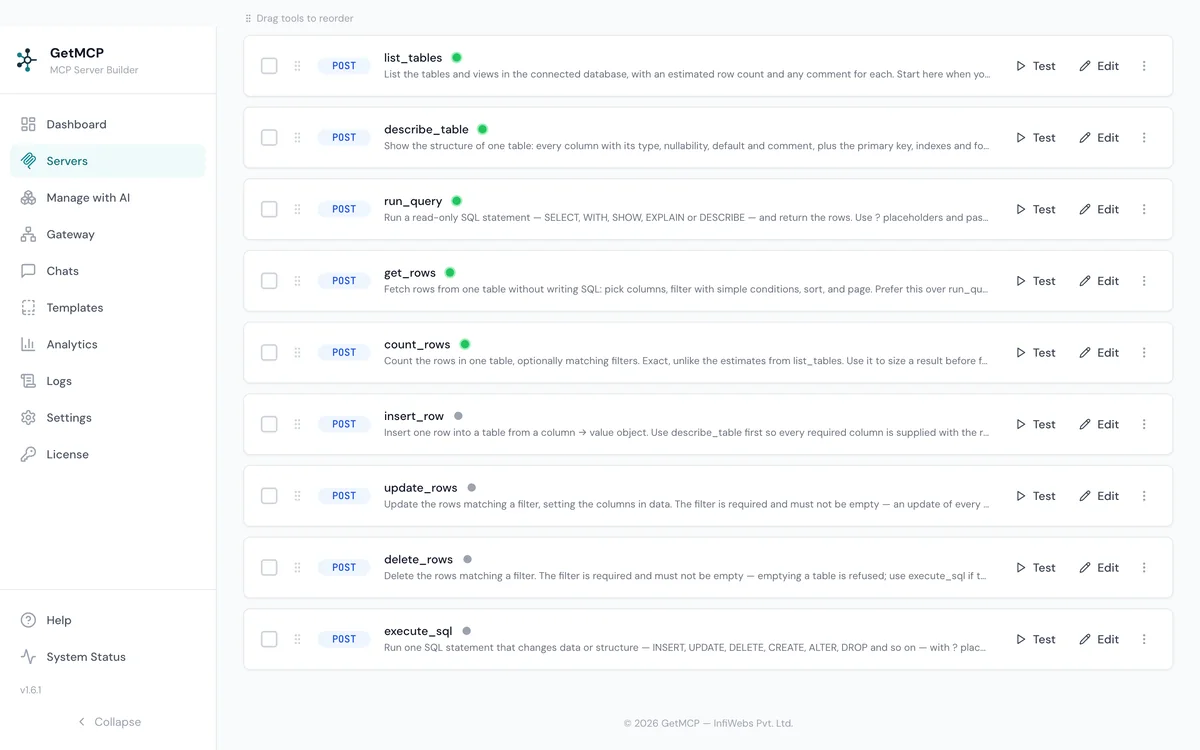Click the drag handle on delete_rows row

pyautogui.click(x=297, y=567)
